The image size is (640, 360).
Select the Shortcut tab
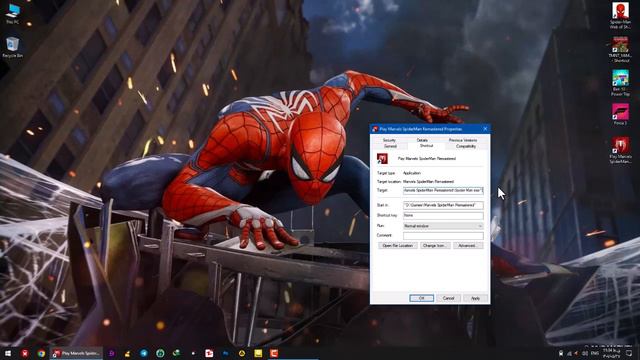426,146
